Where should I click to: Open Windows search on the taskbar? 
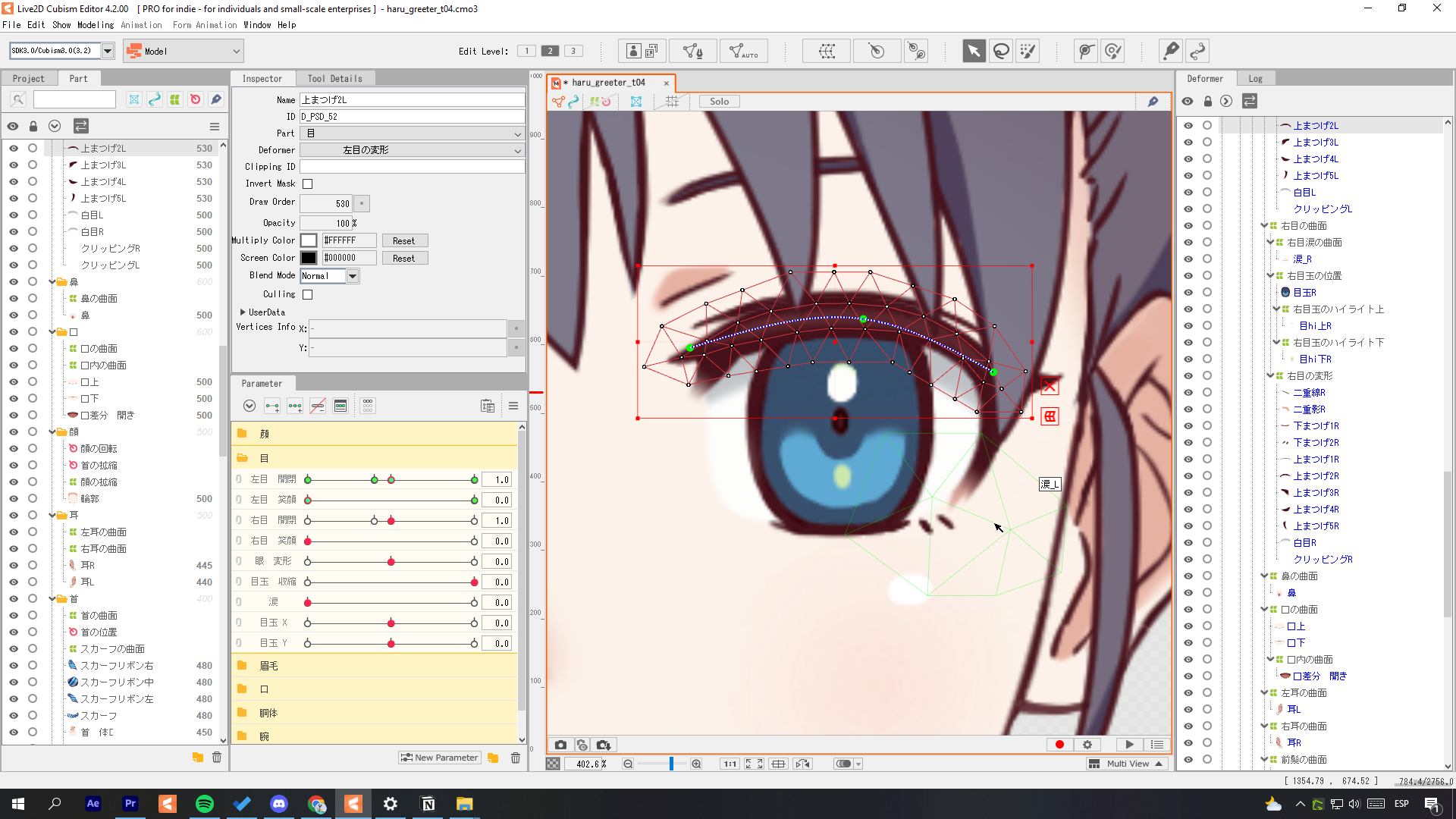[55, 804]
